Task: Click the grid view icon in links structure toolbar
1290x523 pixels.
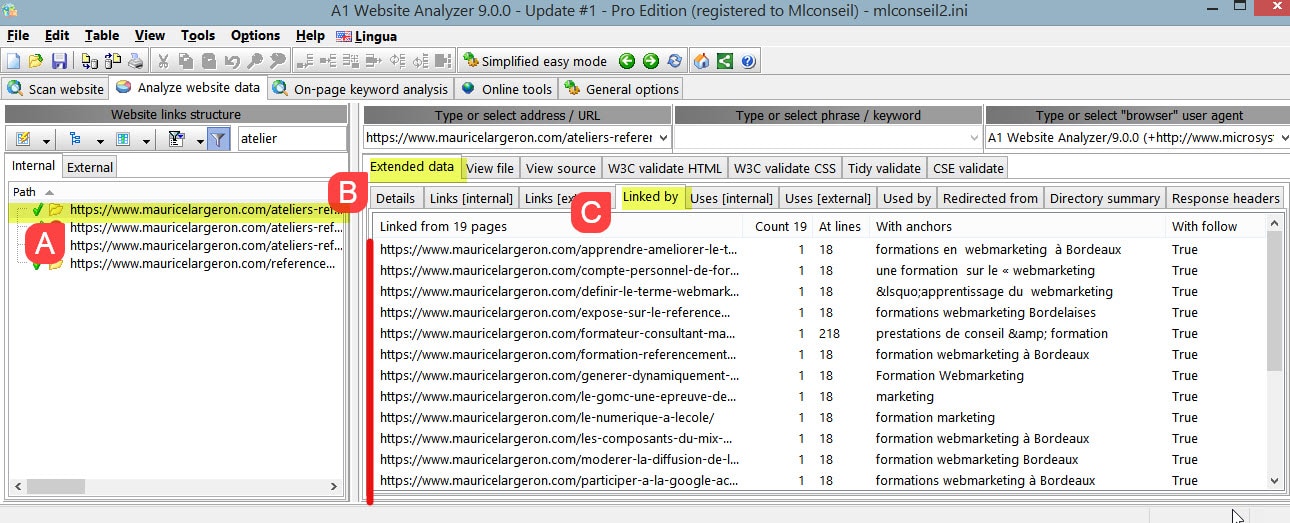Action: [x=123, y=139]
